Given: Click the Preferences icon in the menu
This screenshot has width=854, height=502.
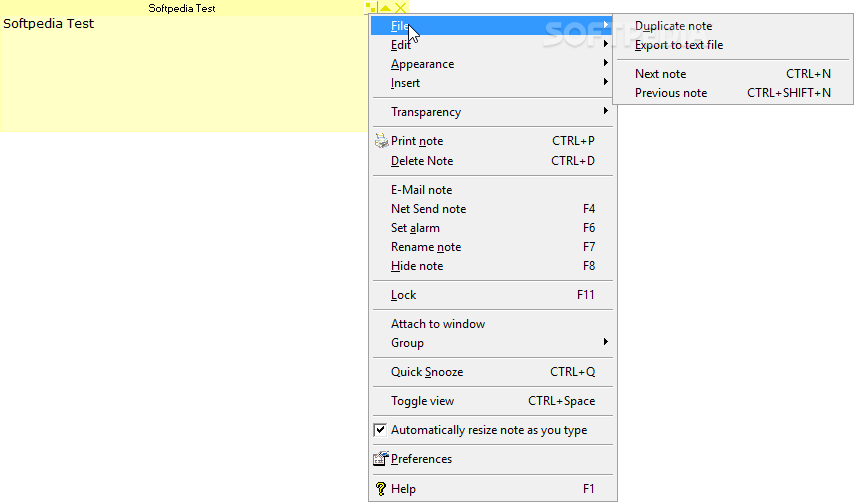Looking at the screenshot, I should (x=381, y=459).
